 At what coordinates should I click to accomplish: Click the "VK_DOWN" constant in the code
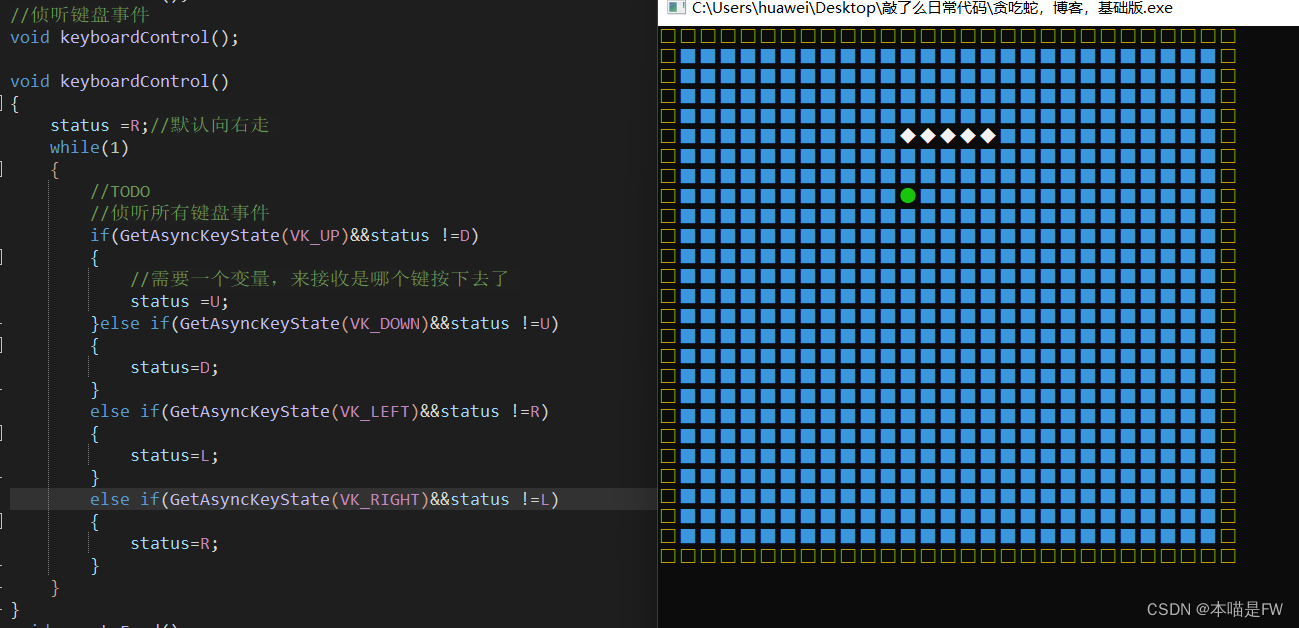[385, 323]
